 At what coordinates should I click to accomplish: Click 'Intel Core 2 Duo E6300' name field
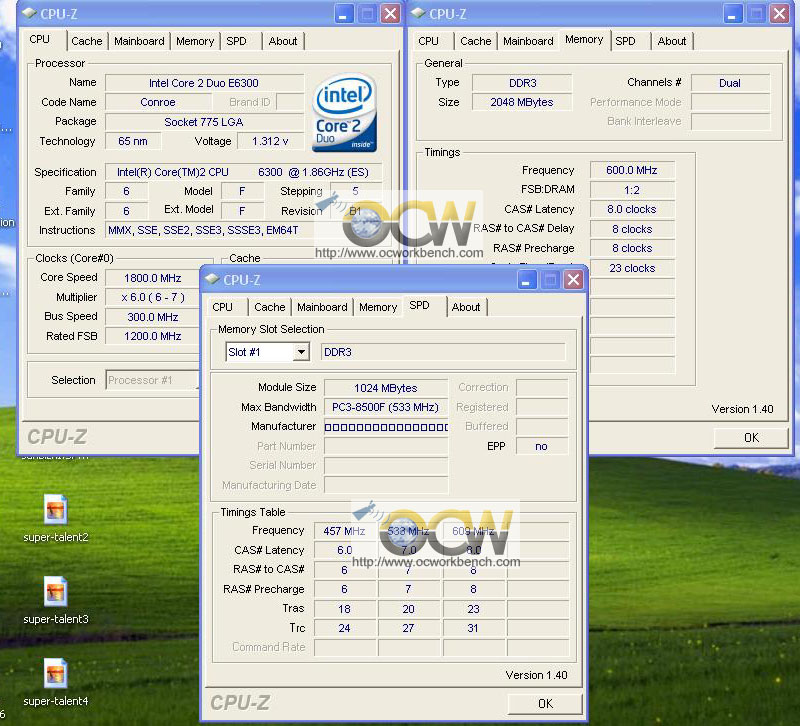pyautogui.click(x=204, y=83)
